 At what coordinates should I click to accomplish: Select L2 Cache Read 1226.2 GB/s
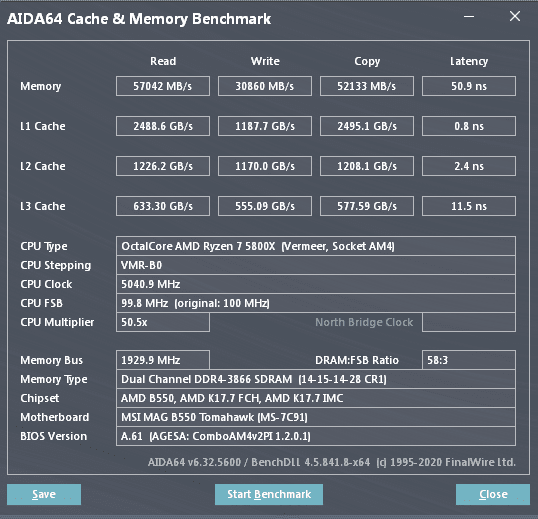[x=163, y=166]
